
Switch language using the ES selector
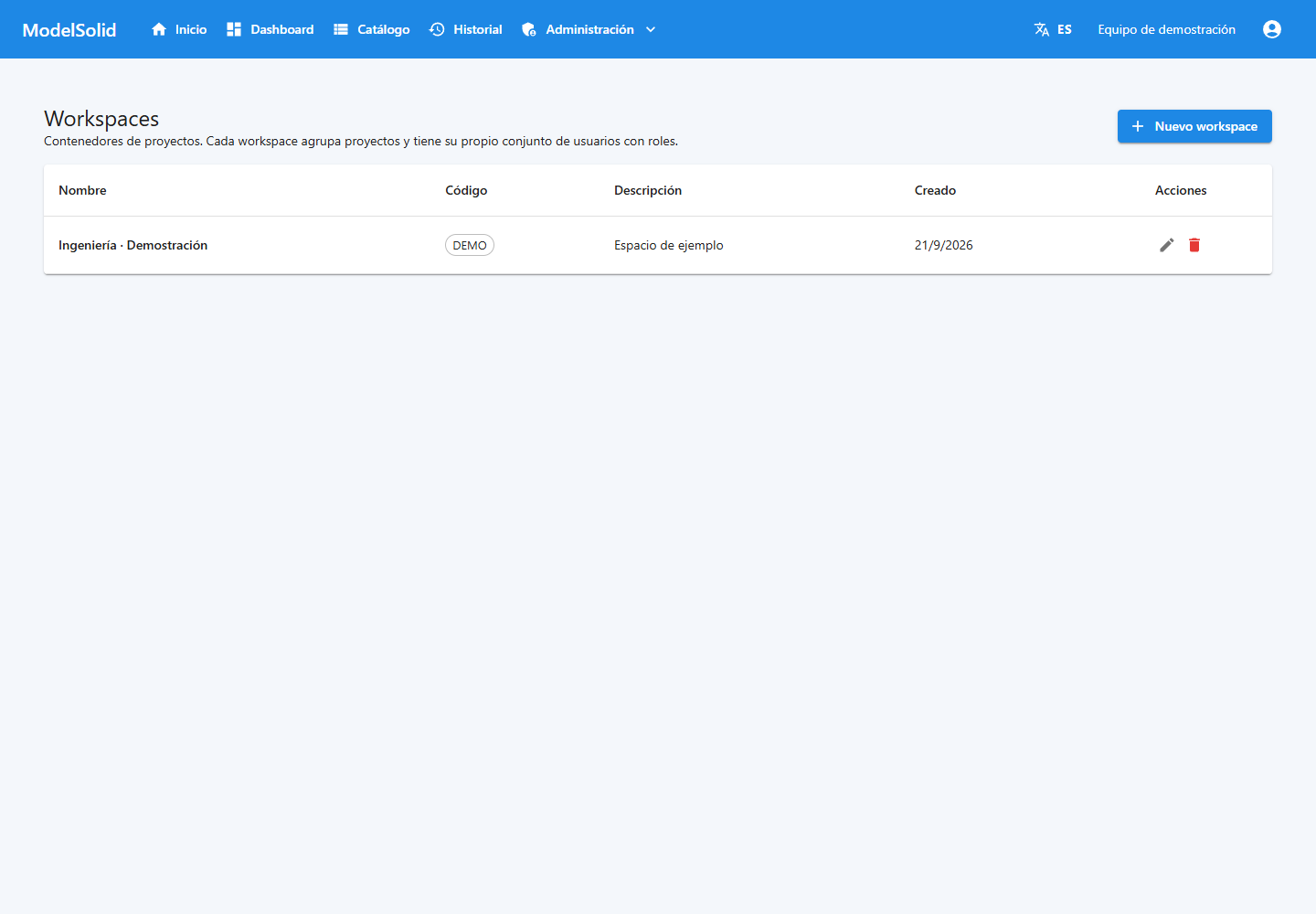point(1053,29)
